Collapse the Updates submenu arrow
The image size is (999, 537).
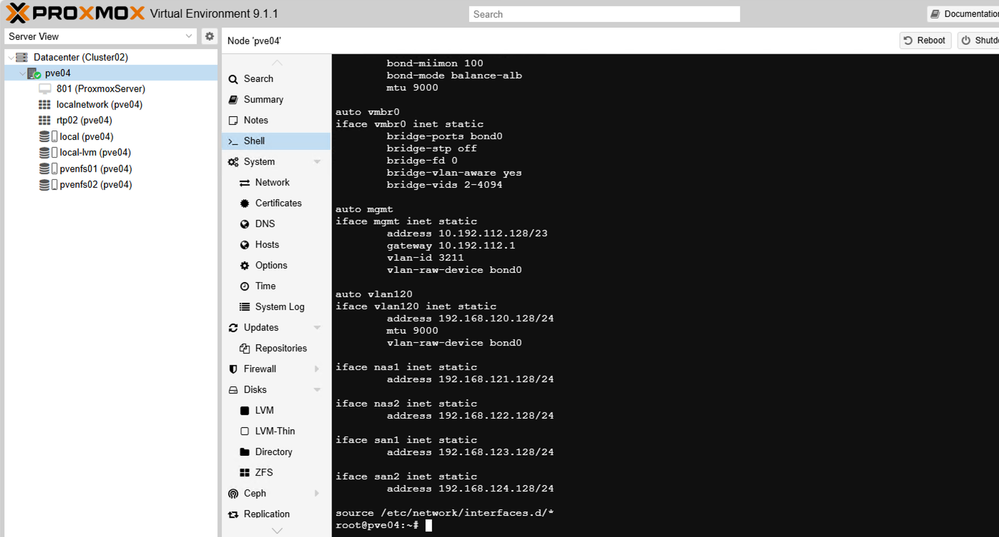(317, 327)
